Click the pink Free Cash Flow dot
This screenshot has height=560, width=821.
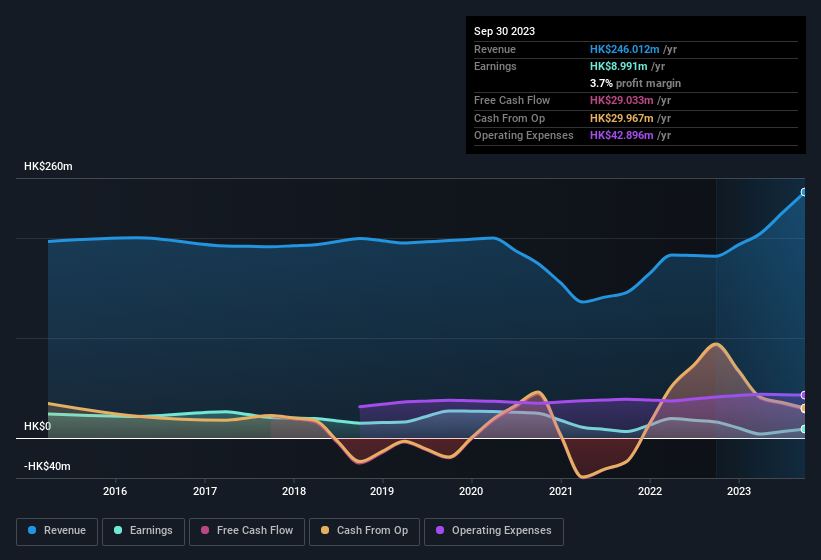click(x=205, y=531)
